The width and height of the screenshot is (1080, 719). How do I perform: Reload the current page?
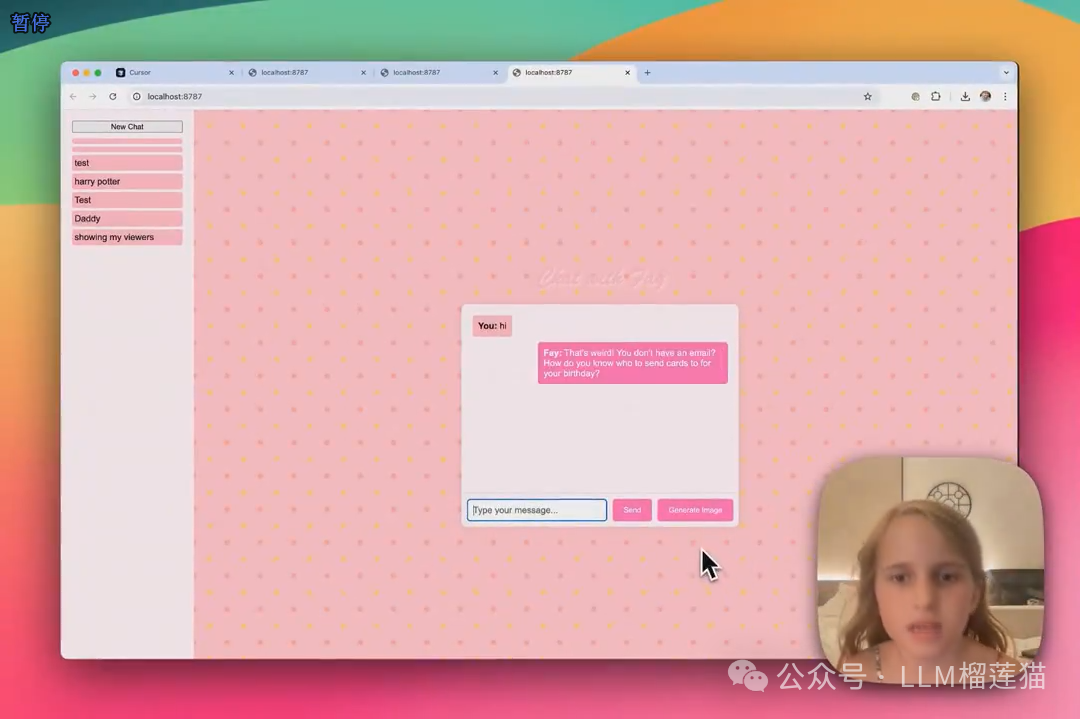113,97
